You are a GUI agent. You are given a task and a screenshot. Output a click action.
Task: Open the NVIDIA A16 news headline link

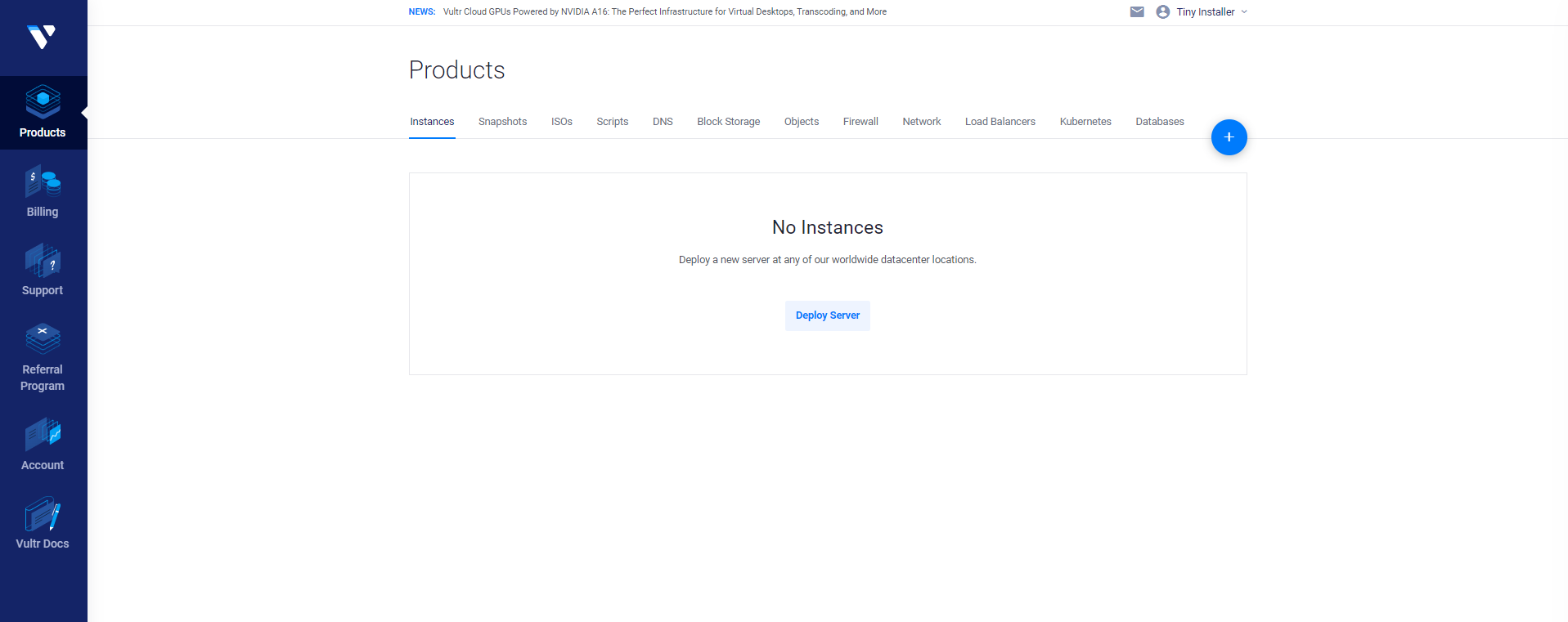click(x=665, y=11)
